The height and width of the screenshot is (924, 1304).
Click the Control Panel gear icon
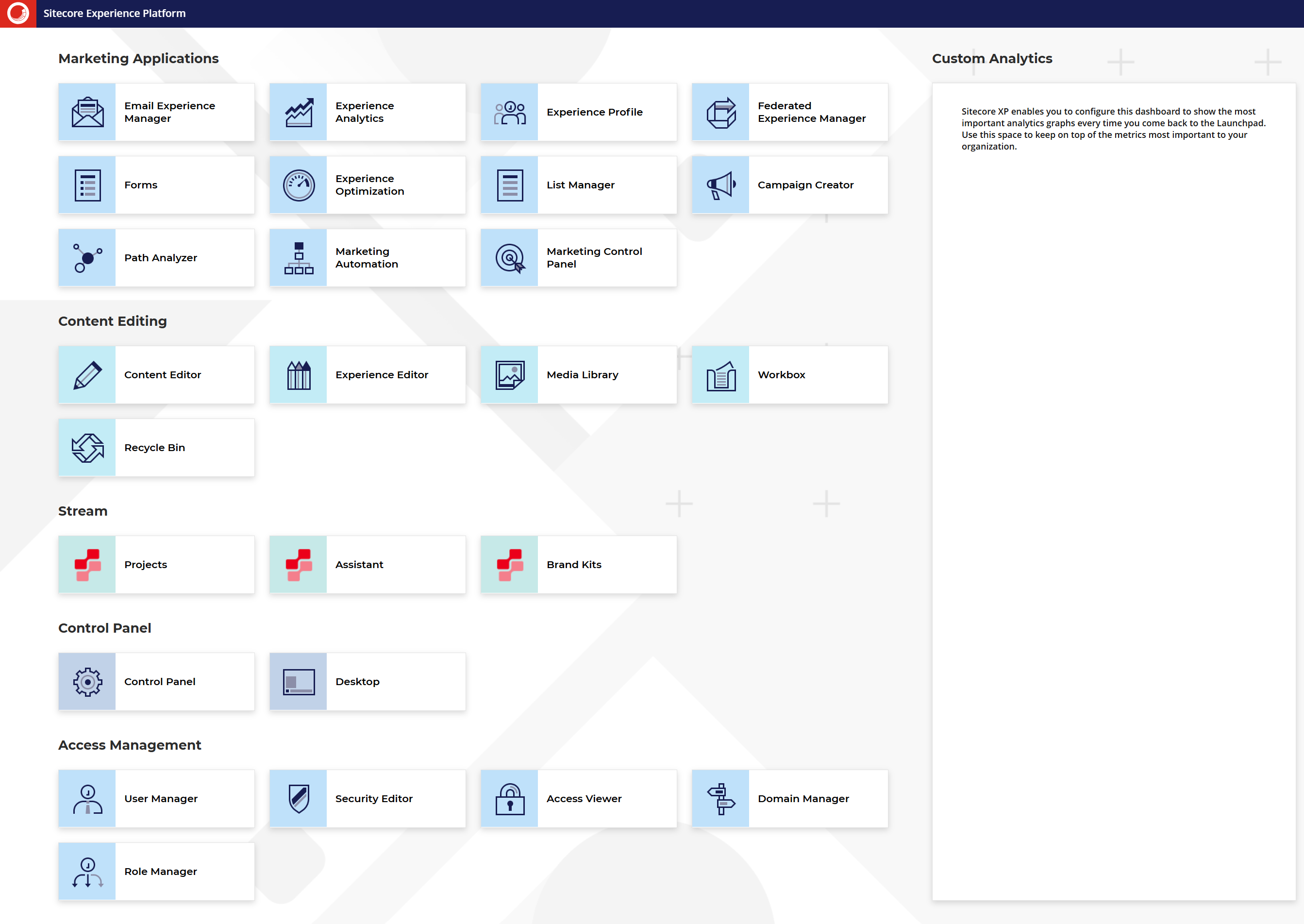pos(87,681)
